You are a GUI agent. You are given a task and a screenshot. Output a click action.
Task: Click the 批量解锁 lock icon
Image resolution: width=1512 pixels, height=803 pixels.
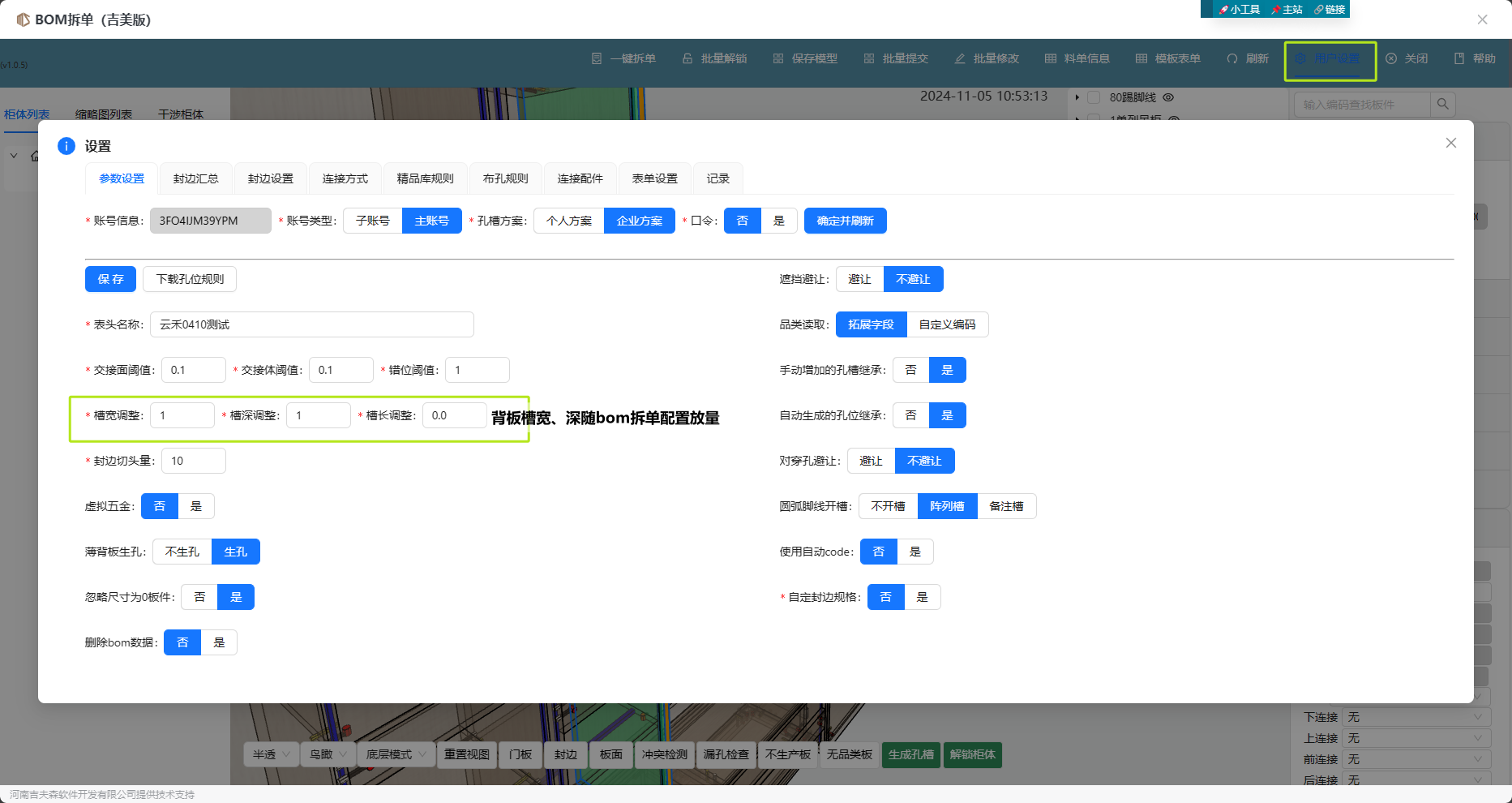point(687,58)
